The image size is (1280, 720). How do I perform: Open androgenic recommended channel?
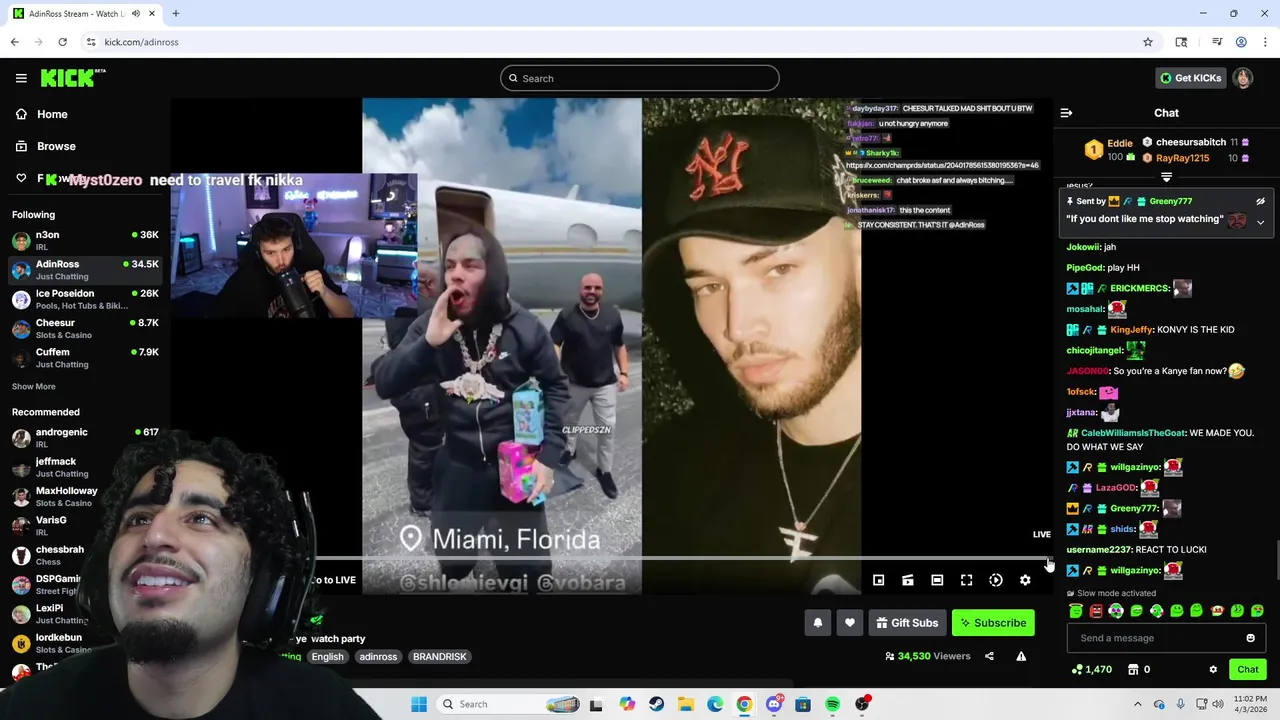85,438
